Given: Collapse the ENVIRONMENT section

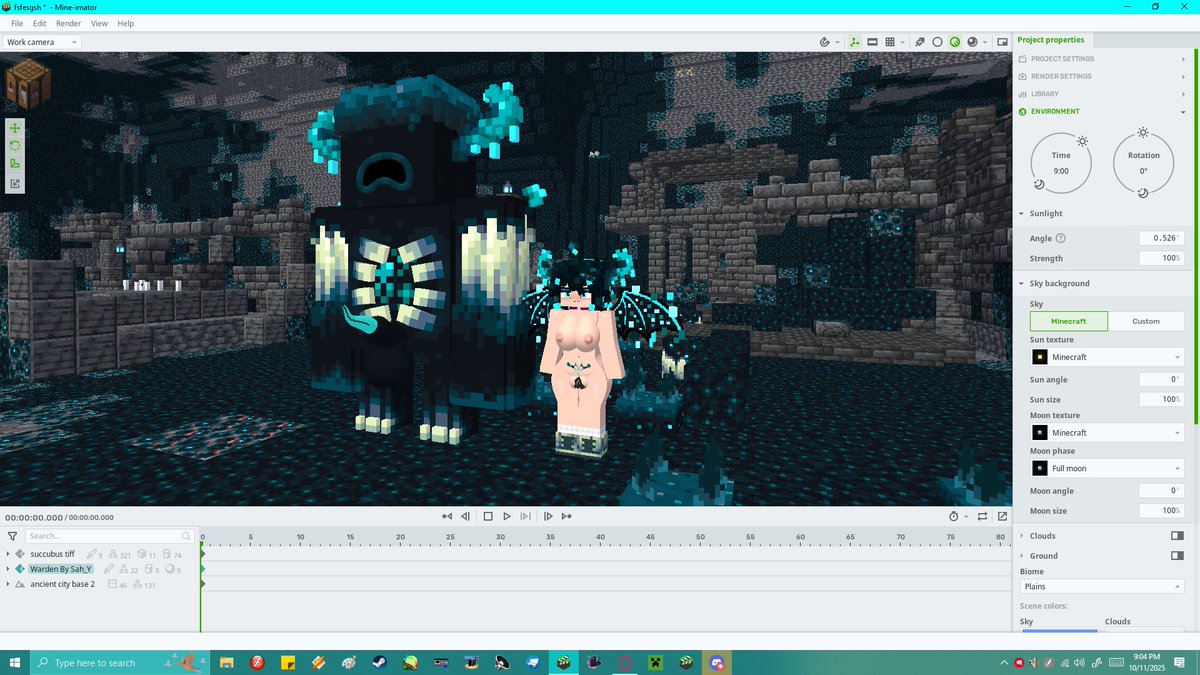Looking at the screenshot, I should tap(1102, 111).
